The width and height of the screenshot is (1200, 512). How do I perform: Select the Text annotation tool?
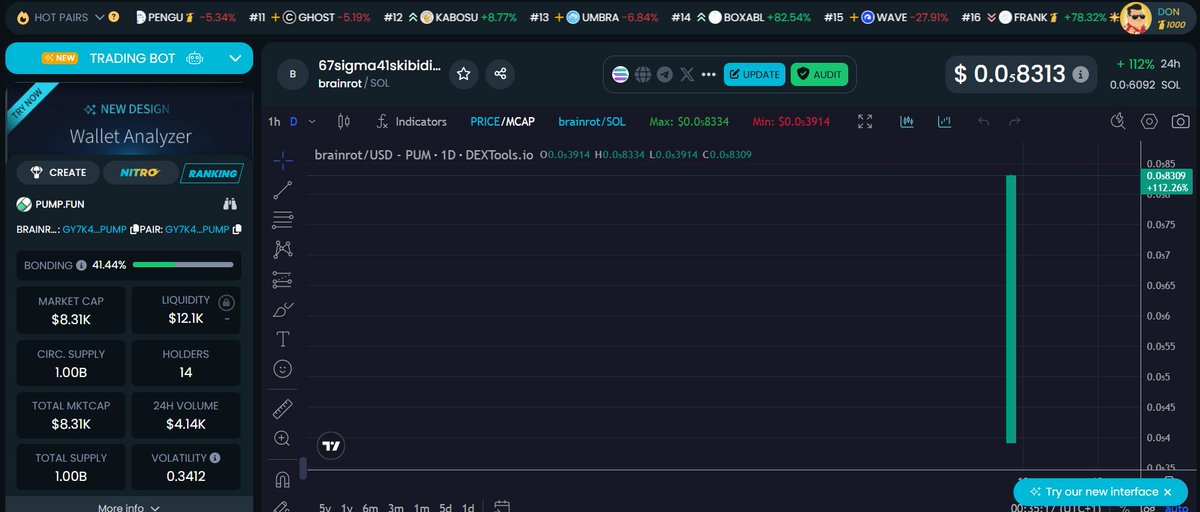(283, 339)
